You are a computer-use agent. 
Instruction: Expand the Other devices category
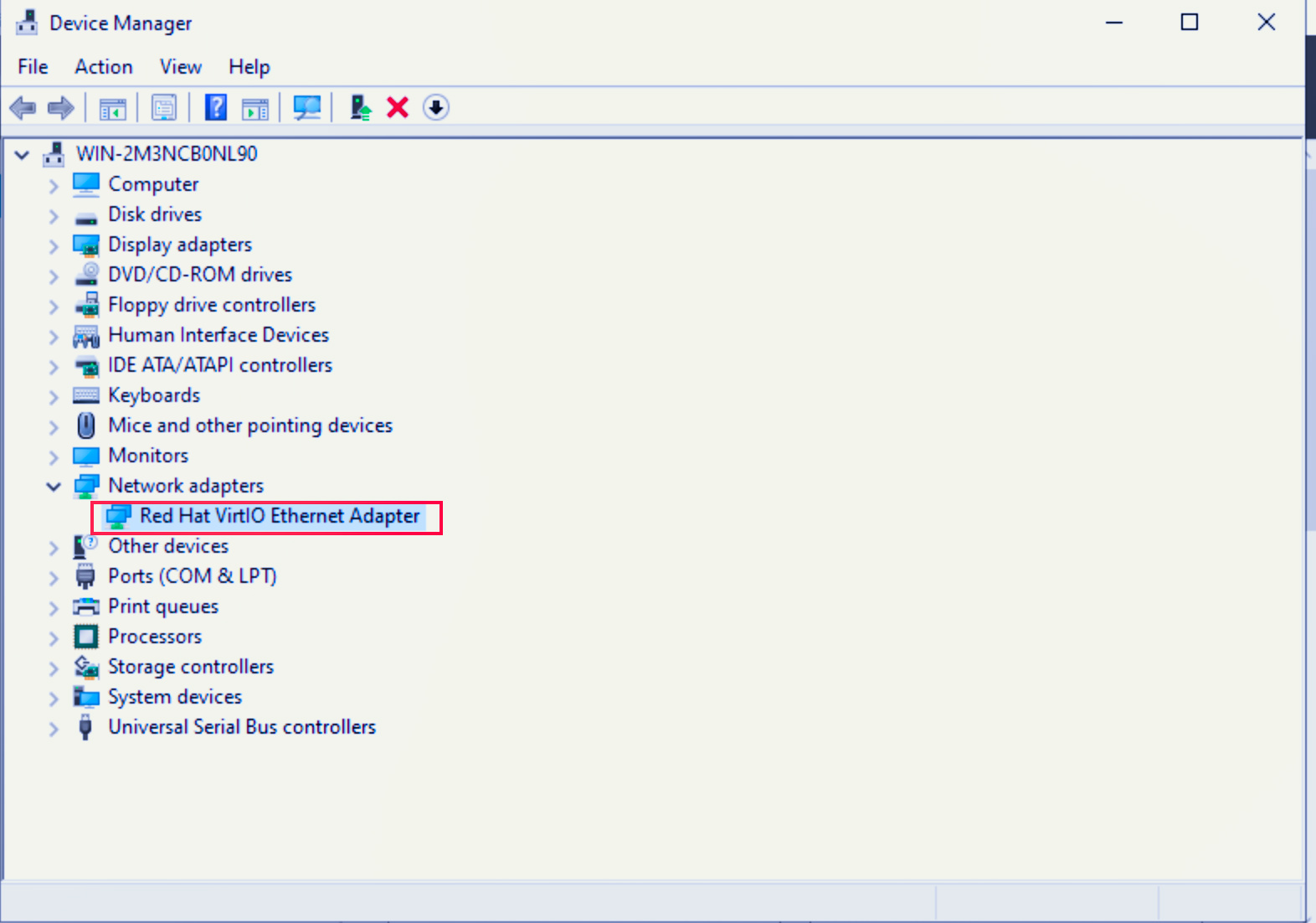[x=54, y=547]
